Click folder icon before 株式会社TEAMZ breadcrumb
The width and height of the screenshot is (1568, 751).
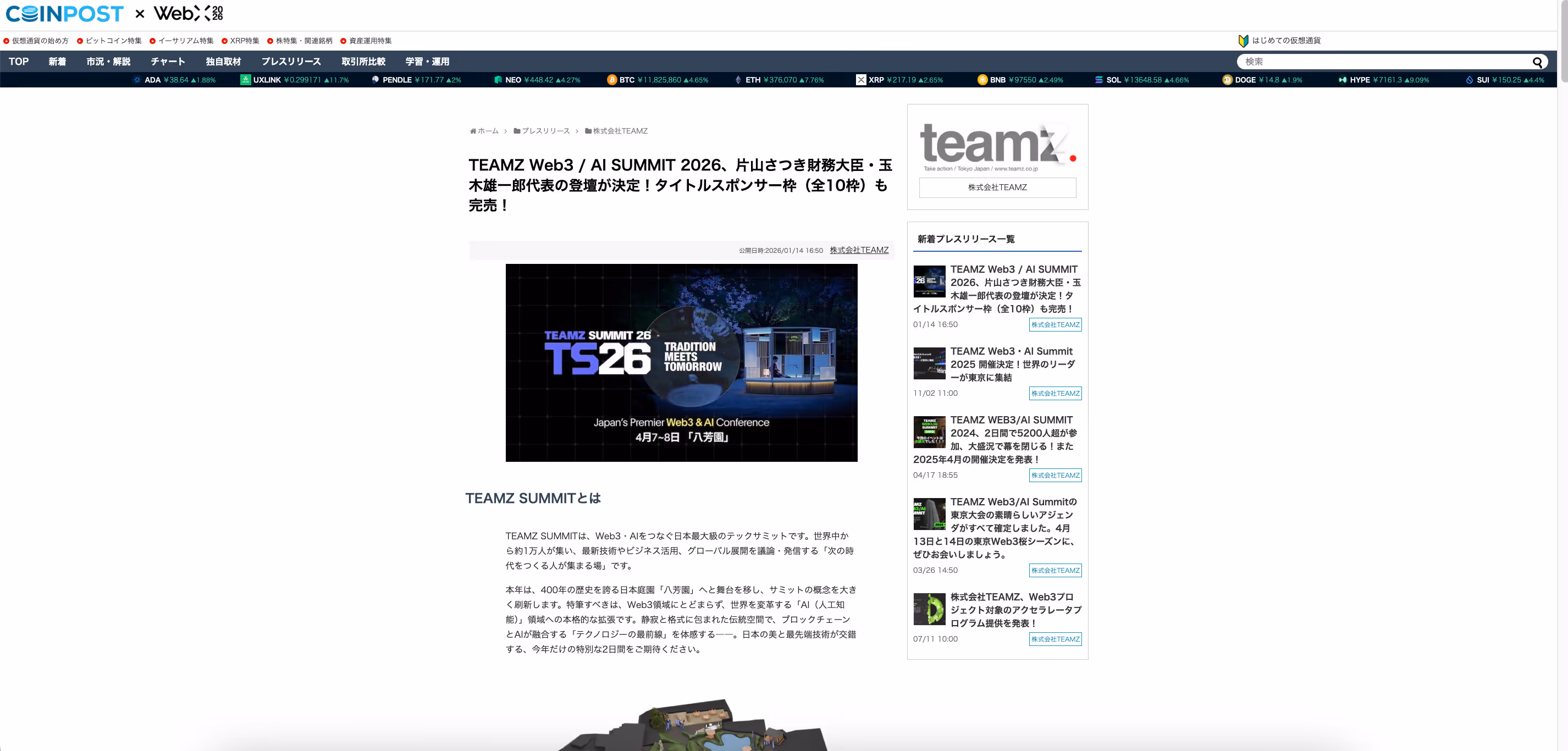(588, 131)
